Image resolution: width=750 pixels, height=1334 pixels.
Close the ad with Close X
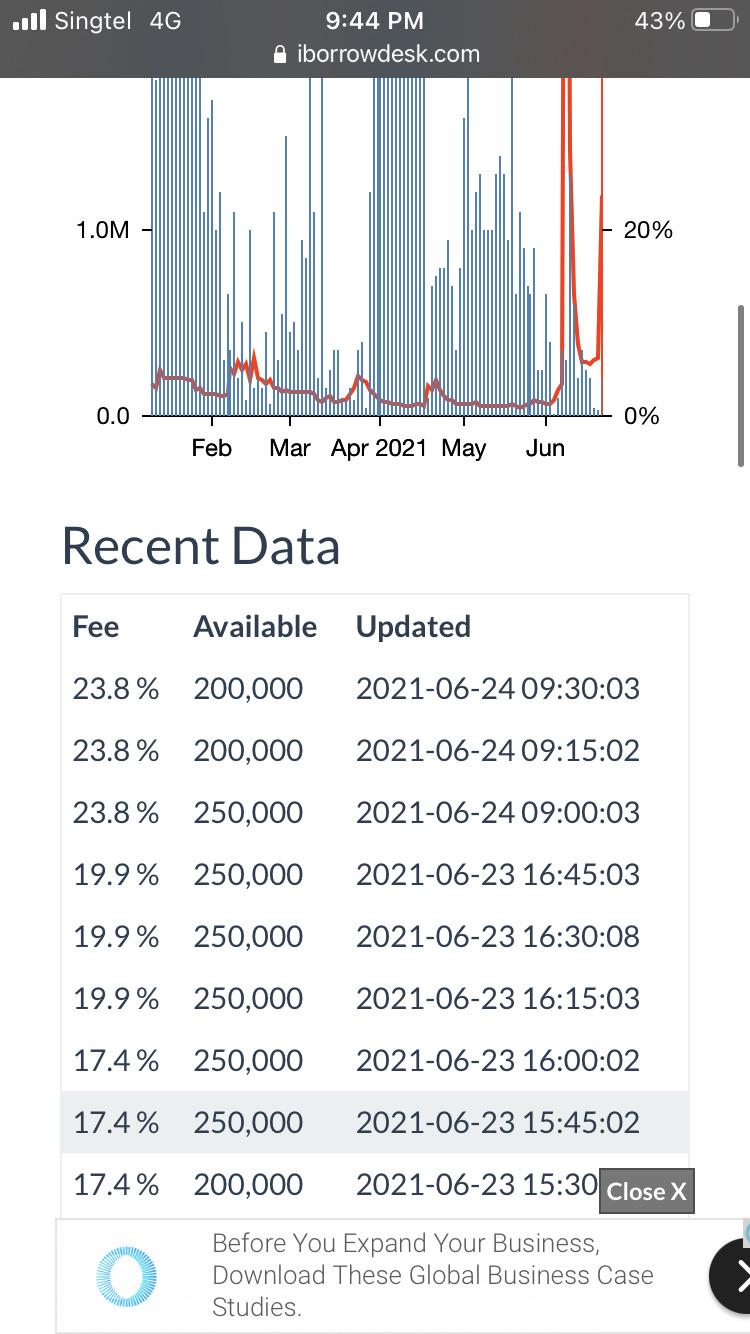pos(646,1191)
